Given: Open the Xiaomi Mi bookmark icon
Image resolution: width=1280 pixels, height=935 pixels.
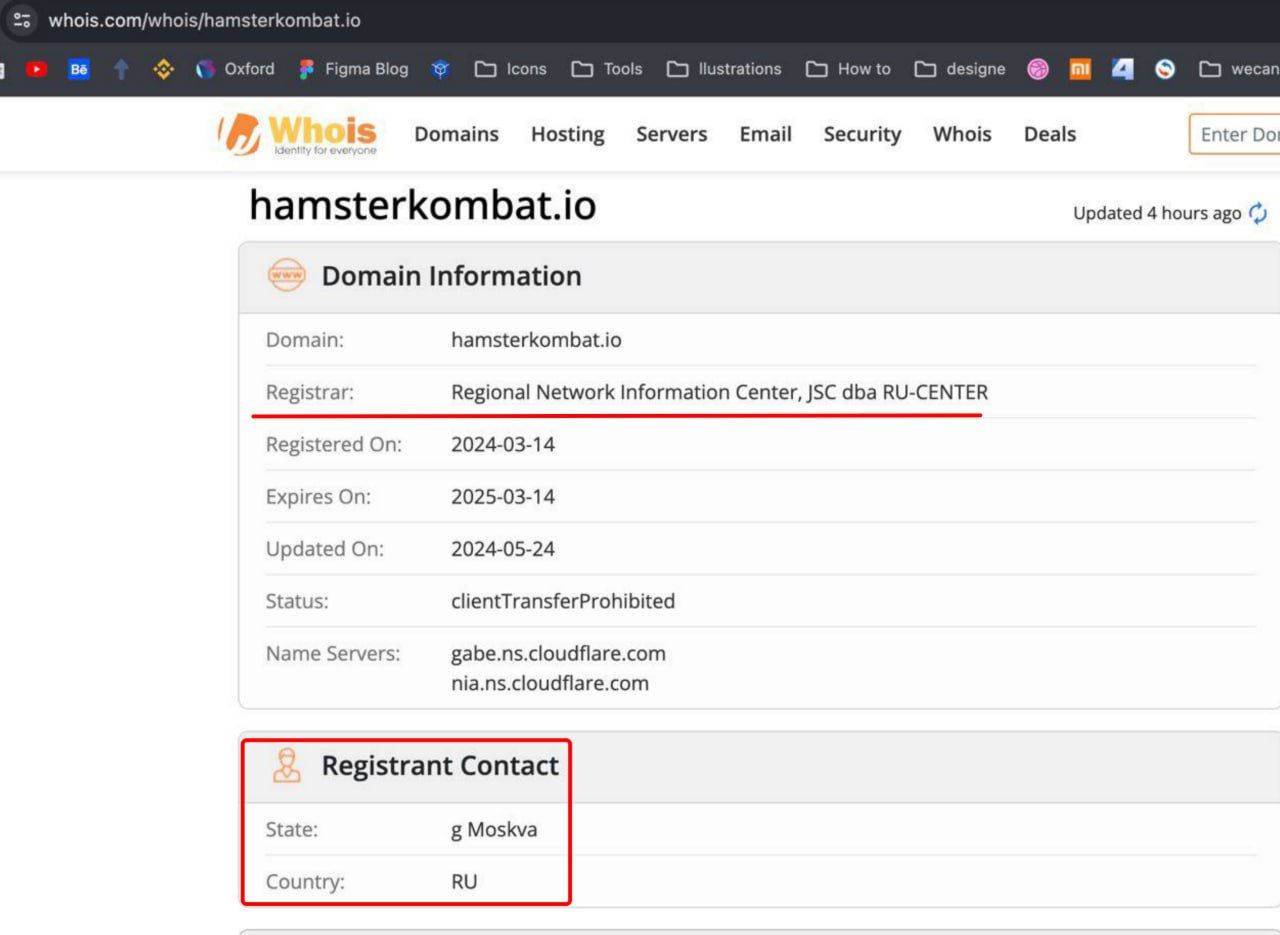Looking at the screenshot, I should tap(1080, 69).
